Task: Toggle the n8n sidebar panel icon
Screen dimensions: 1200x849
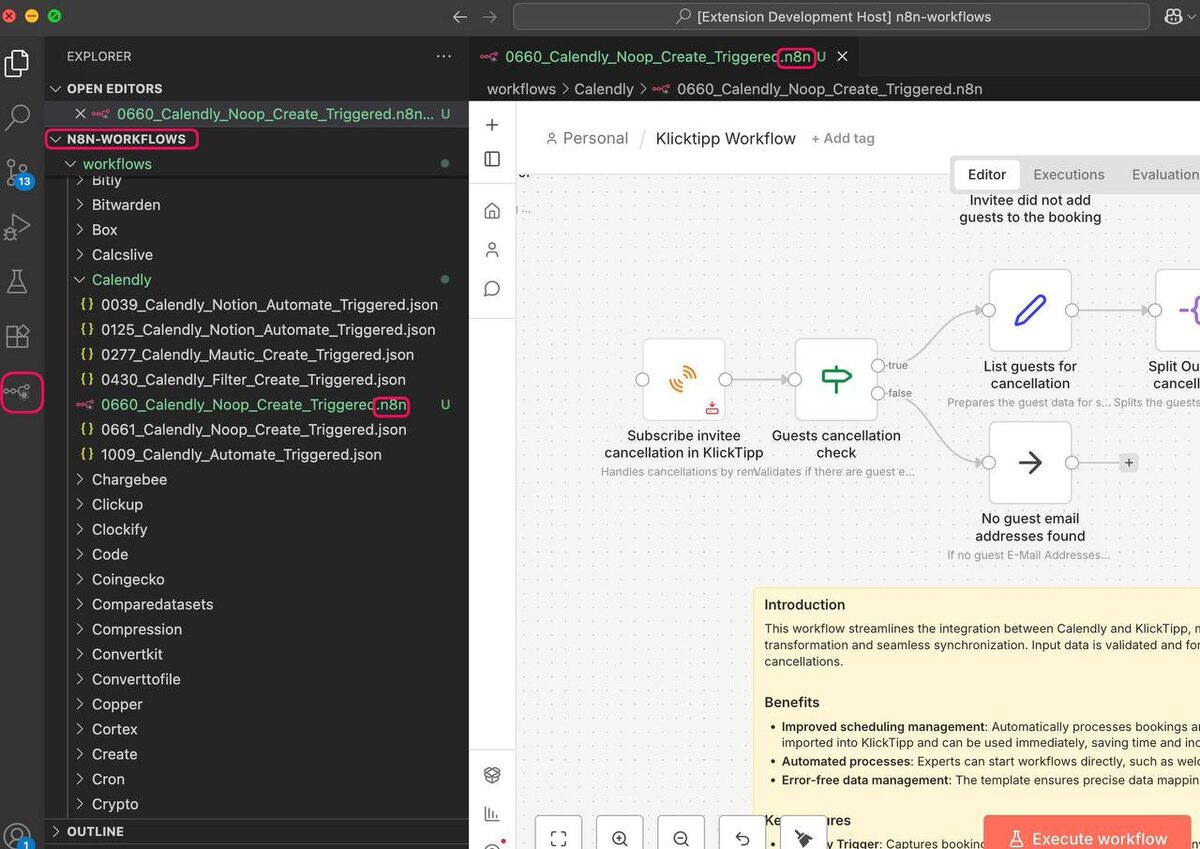Action: [492, 159]
